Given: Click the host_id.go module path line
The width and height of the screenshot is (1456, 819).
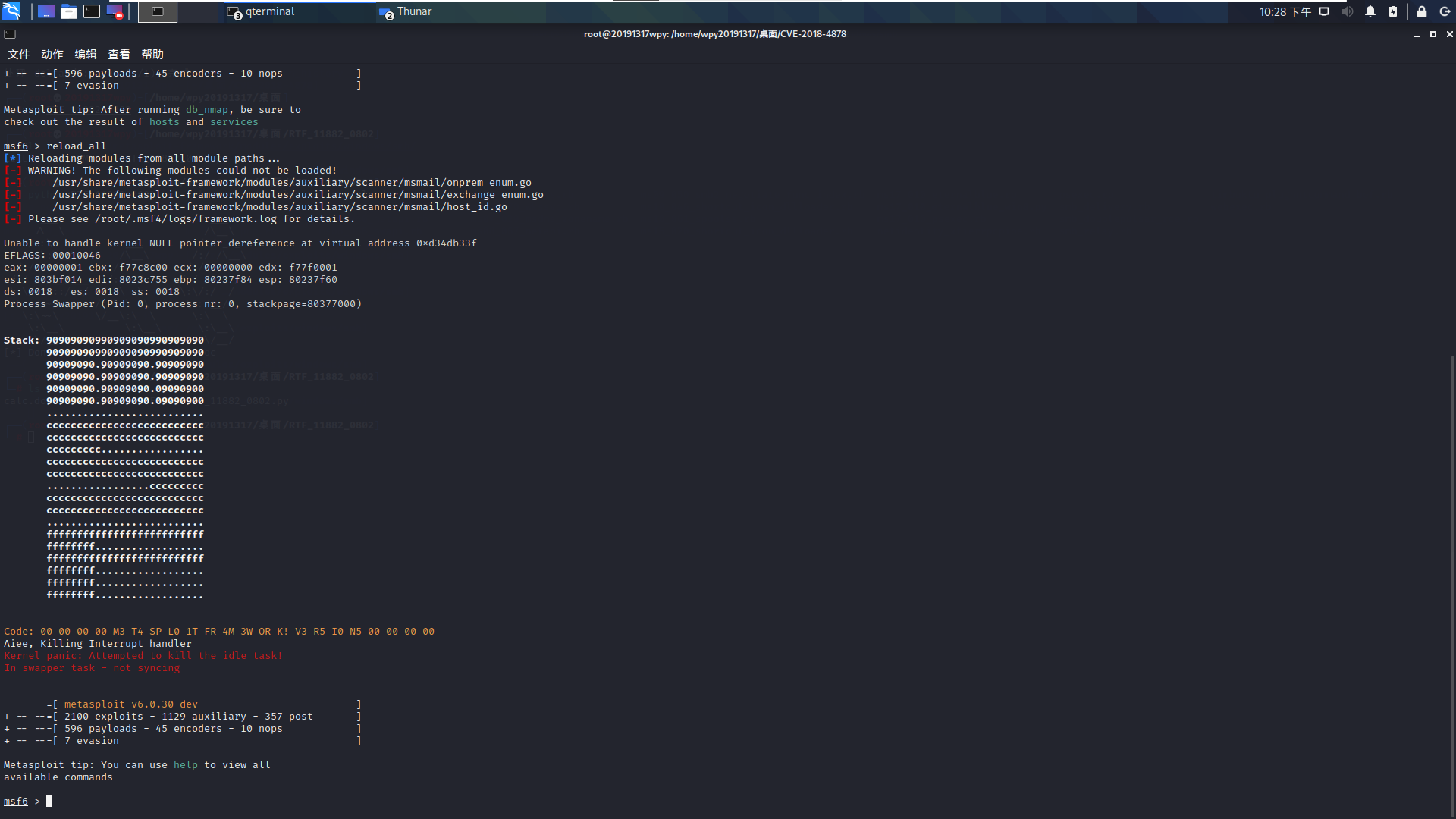Looking at the screenshot, I should coord(280,207).
